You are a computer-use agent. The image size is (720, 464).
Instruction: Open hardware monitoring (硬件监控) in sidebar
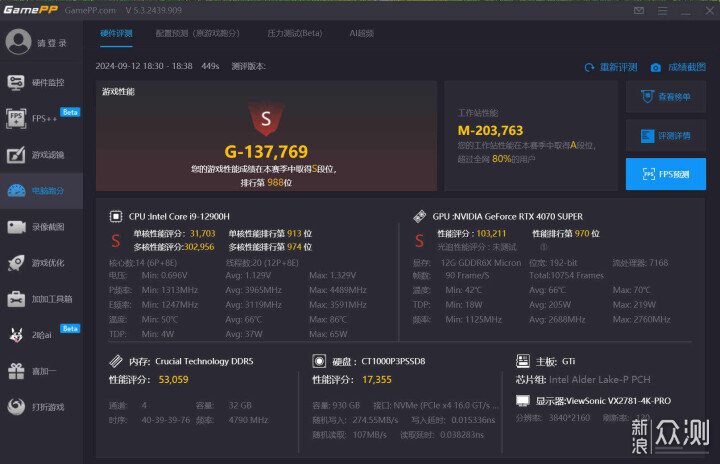click(41, 83)
